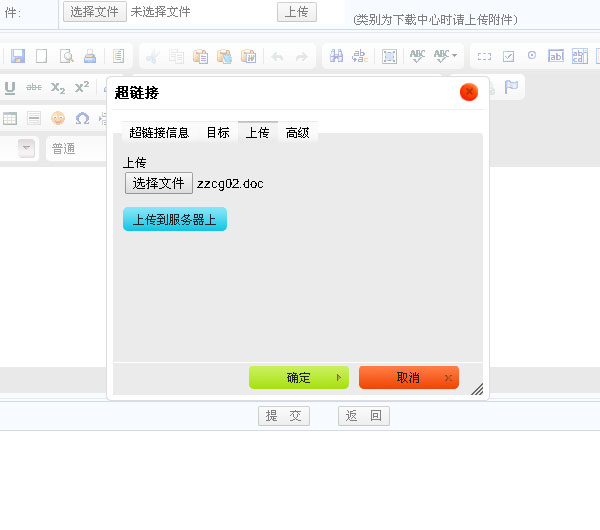The image size is (600, 530).
Task: Click the Print icon in toolbar
Action: [x=90, y=56]
